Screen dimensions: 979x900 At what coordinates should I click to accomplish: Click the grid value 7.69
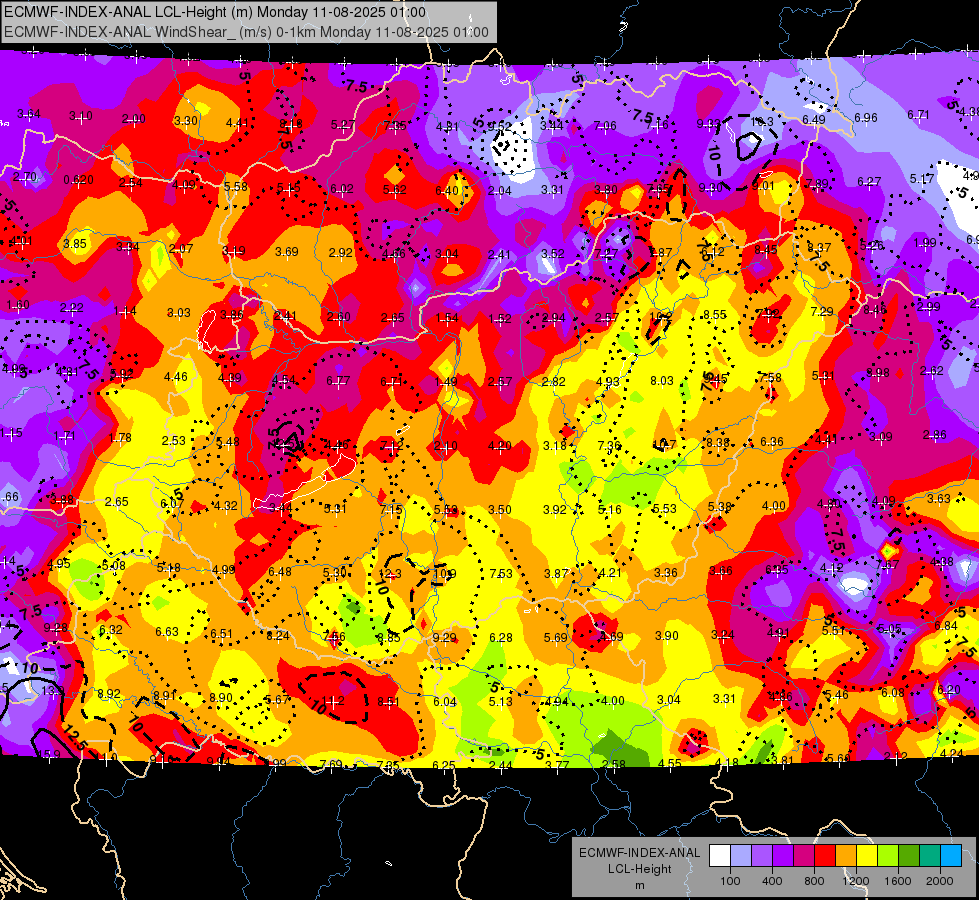331,764
